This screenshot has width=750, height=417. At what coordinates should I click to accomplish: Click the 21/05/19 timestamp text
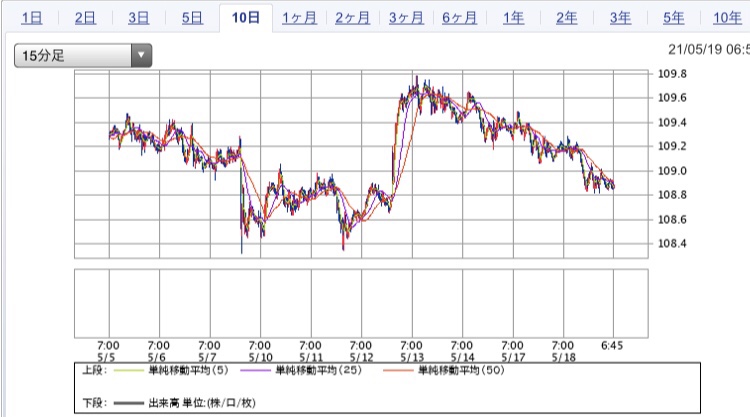tap(708, 49)
